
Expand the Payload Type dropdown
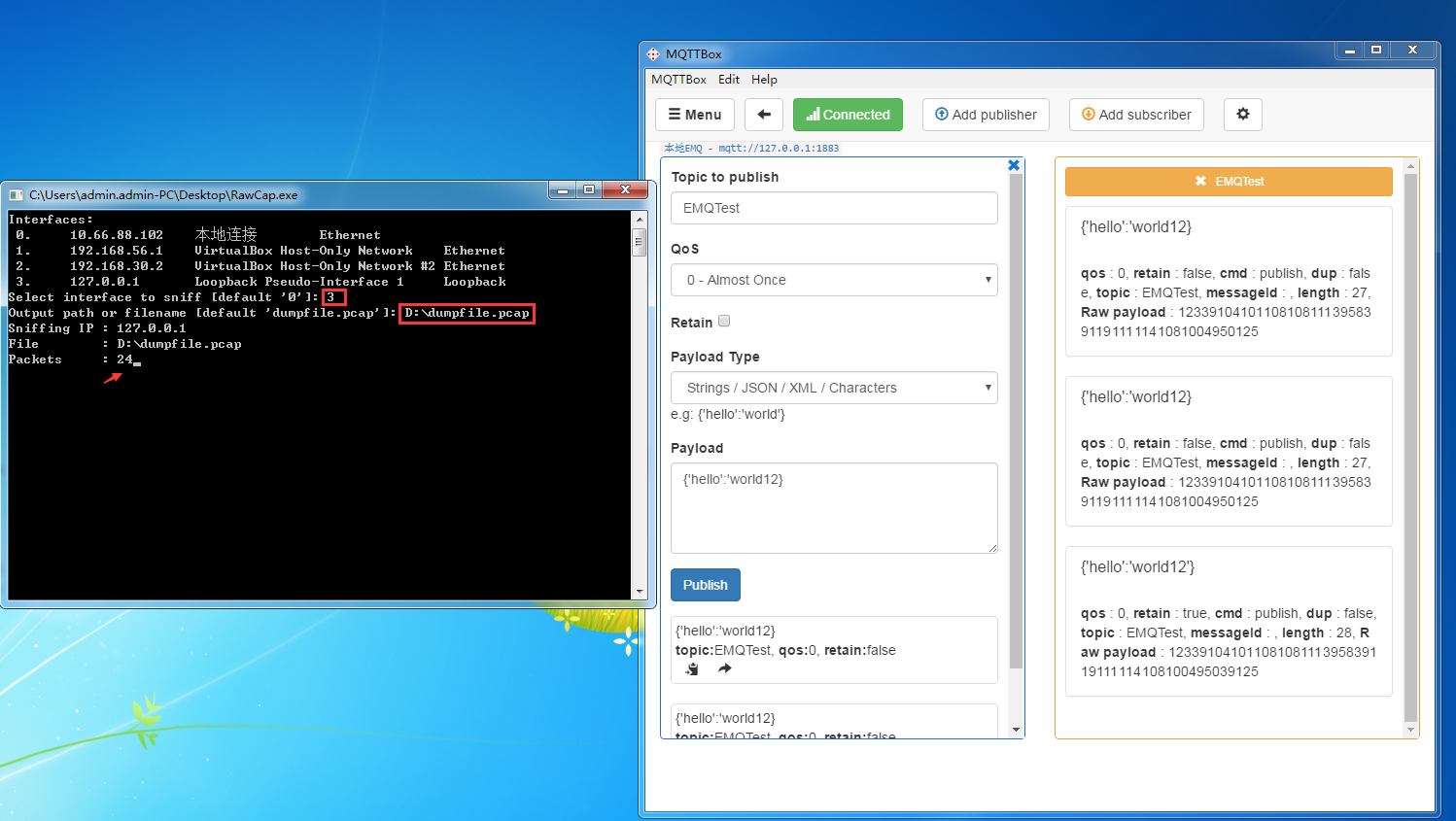[x=834, y=388]
